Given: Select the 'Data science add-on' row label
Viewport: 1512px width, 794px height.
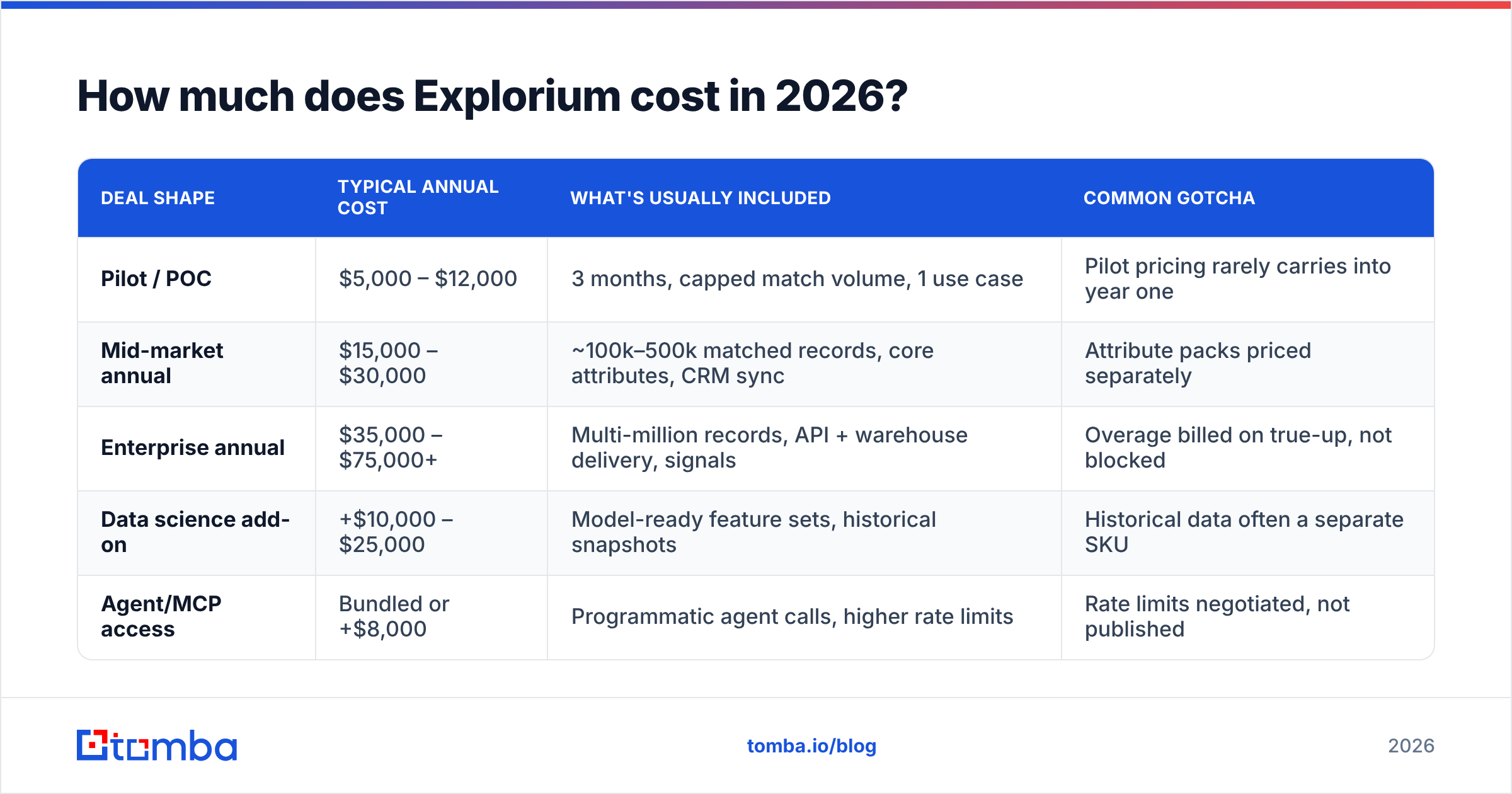Looking at the screenshot, I should coord(195,532).
